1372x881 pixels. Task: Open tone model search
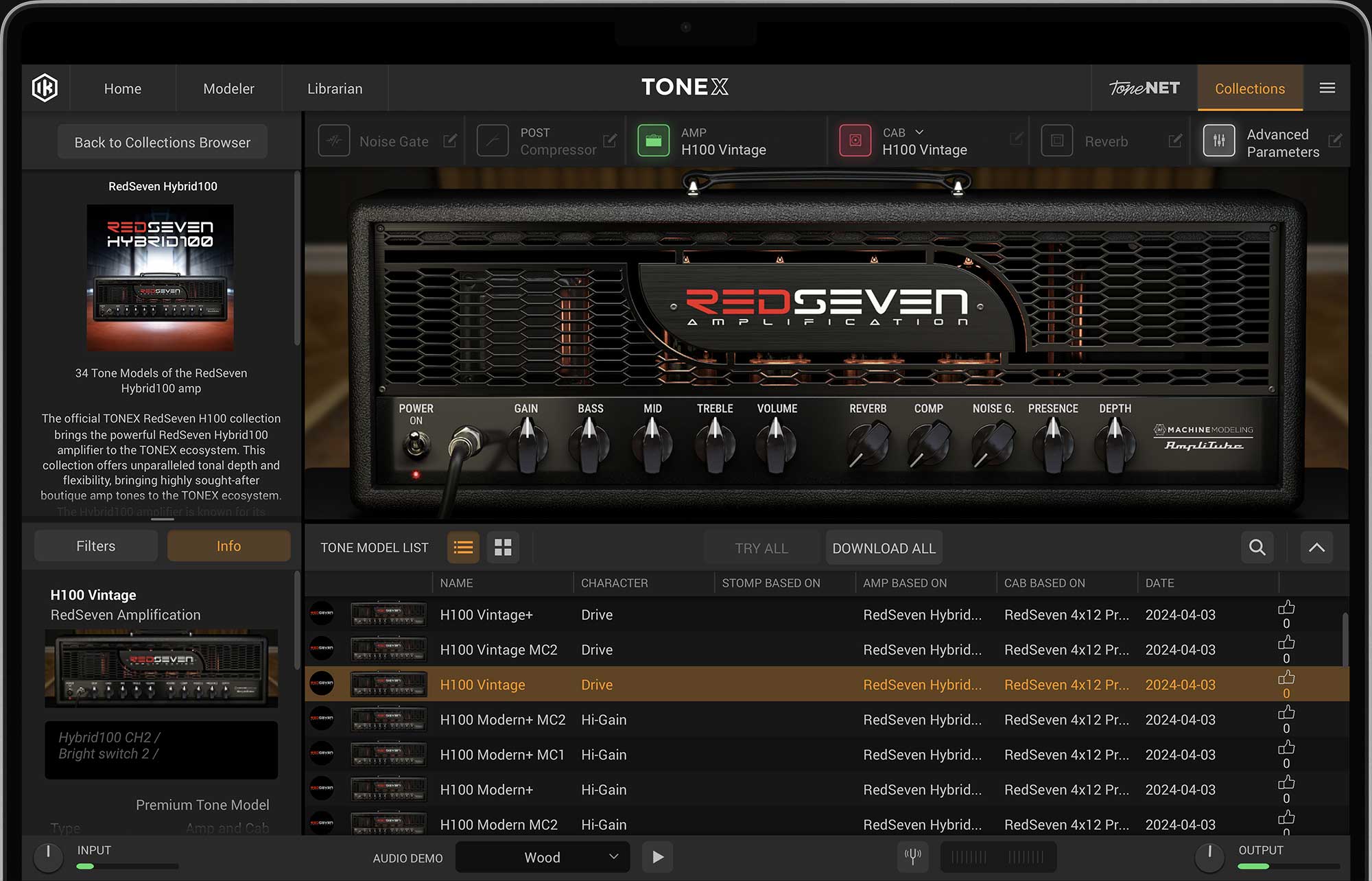click(x=1257, y=548)
